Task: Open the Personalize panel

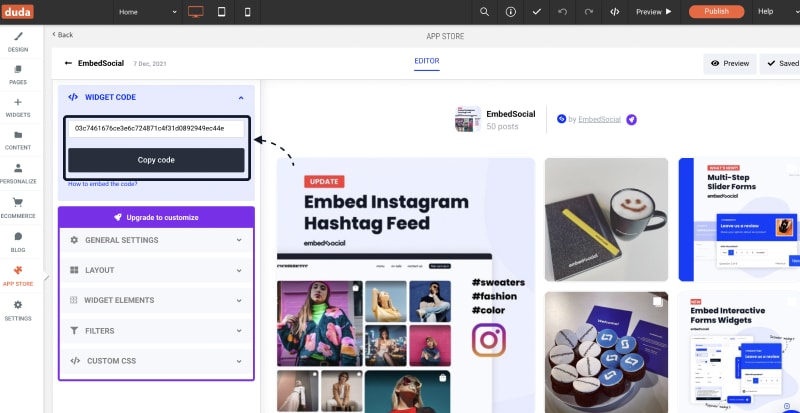Action: (18, 174)
